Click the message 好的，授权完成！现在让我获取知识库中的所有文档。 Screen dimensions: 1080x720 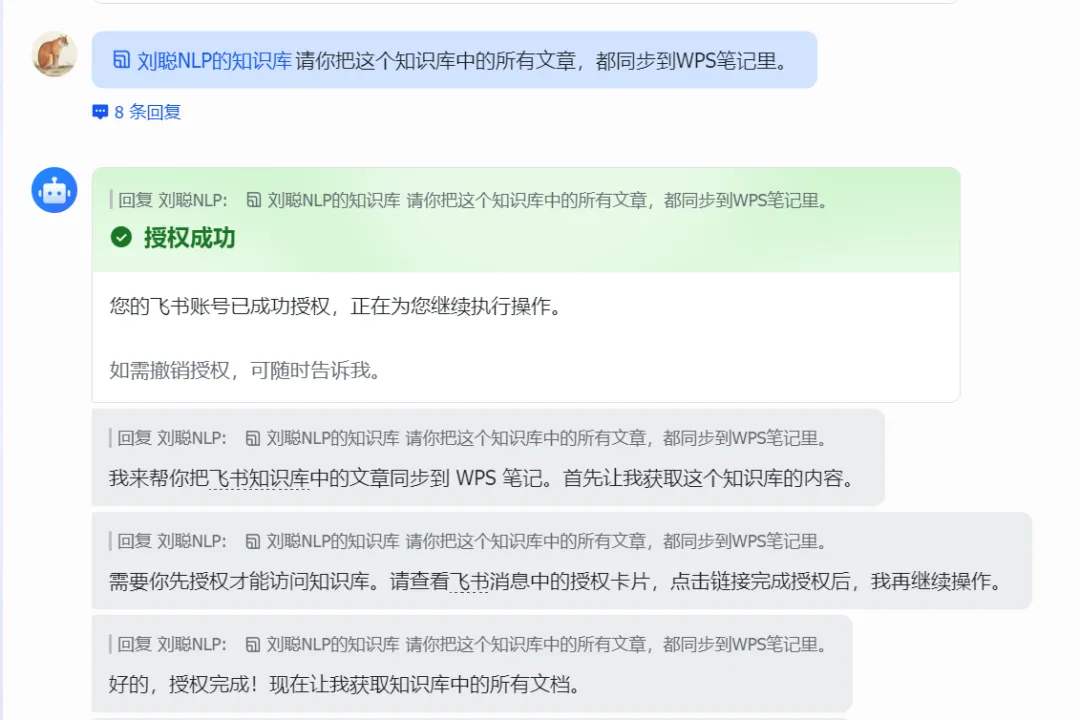pos(346,684)
